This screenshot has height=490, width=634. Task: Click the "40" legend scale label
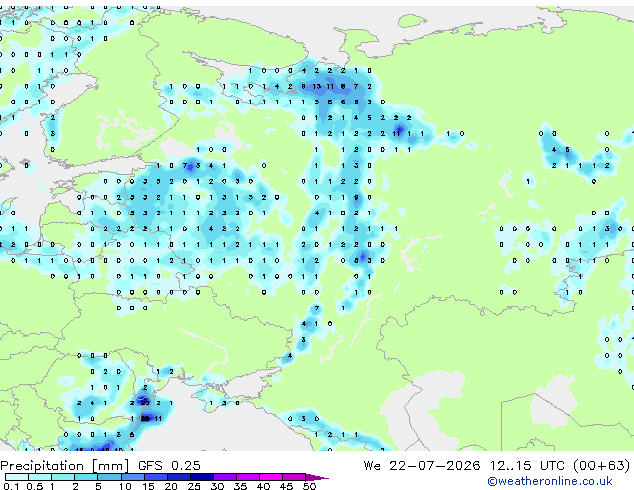pyautogui.click(x=263, y=486)
